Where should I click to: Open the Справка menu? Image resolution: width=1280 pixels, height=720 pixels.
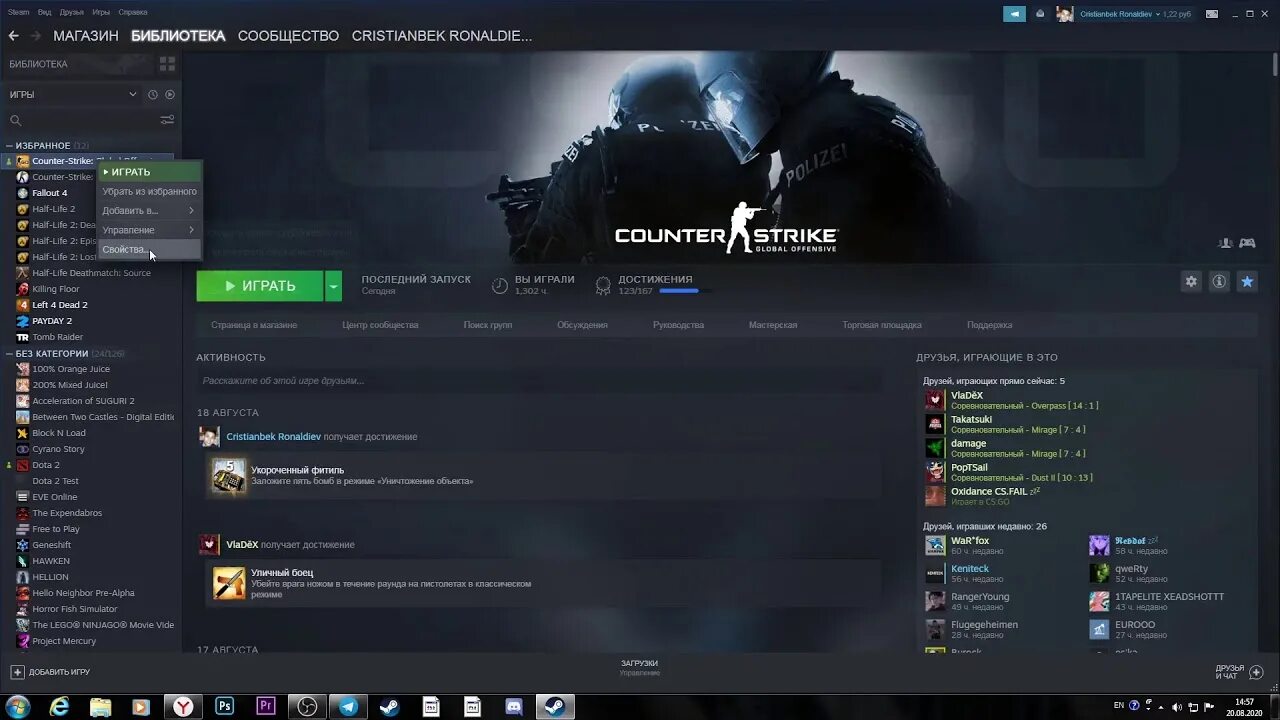132,12
